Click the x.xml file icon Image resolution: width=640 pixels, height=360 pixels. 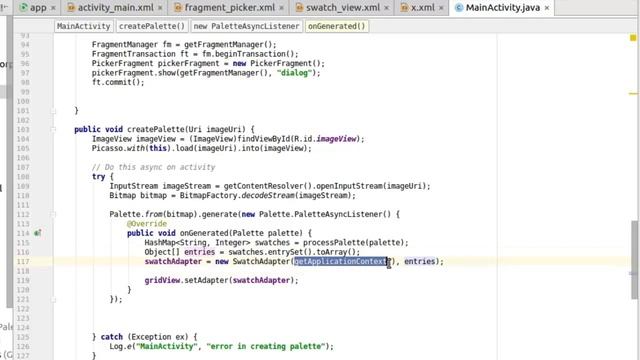[404, 7]
